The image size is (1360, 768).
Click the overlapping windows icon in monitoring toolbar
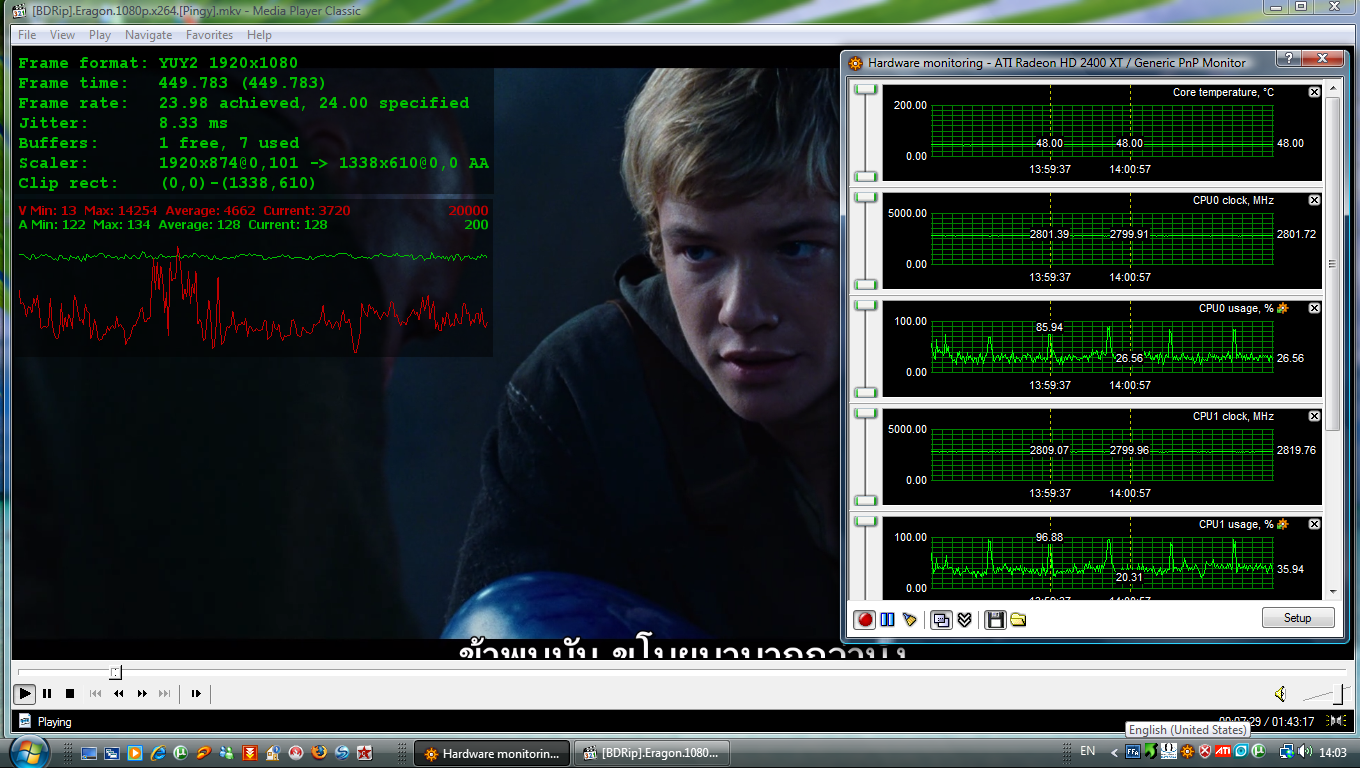[941, 620]
